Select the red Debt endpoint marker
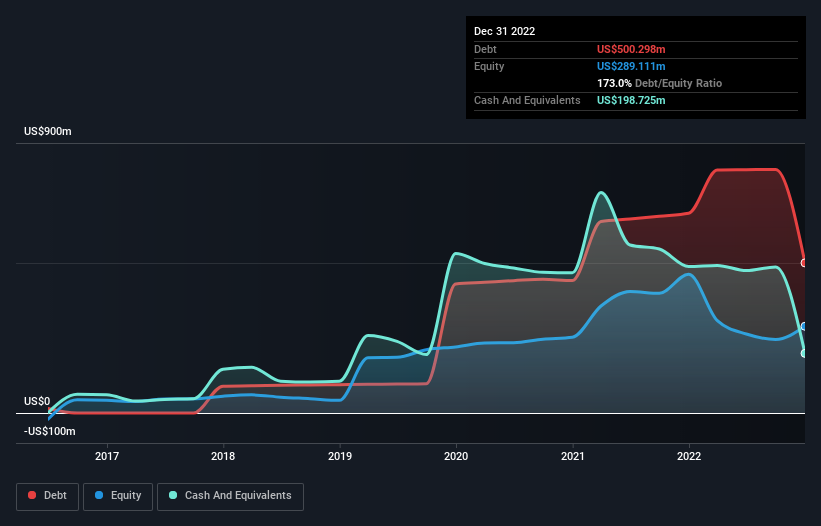The image size is (821, 526). (804, 263)
